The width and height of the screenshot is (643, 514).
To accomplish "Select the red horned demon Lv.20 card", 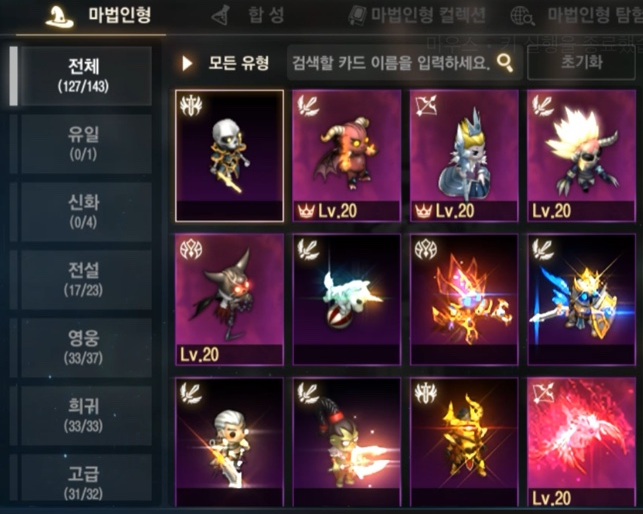I will (x=347, y=156).
